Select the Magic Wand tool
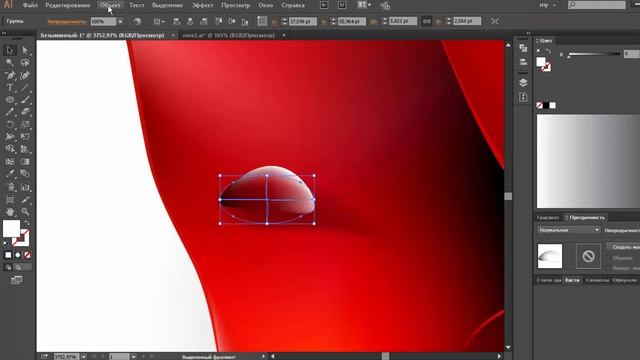Viewport: 640px width, 360px height. click(x=10, y=63)
